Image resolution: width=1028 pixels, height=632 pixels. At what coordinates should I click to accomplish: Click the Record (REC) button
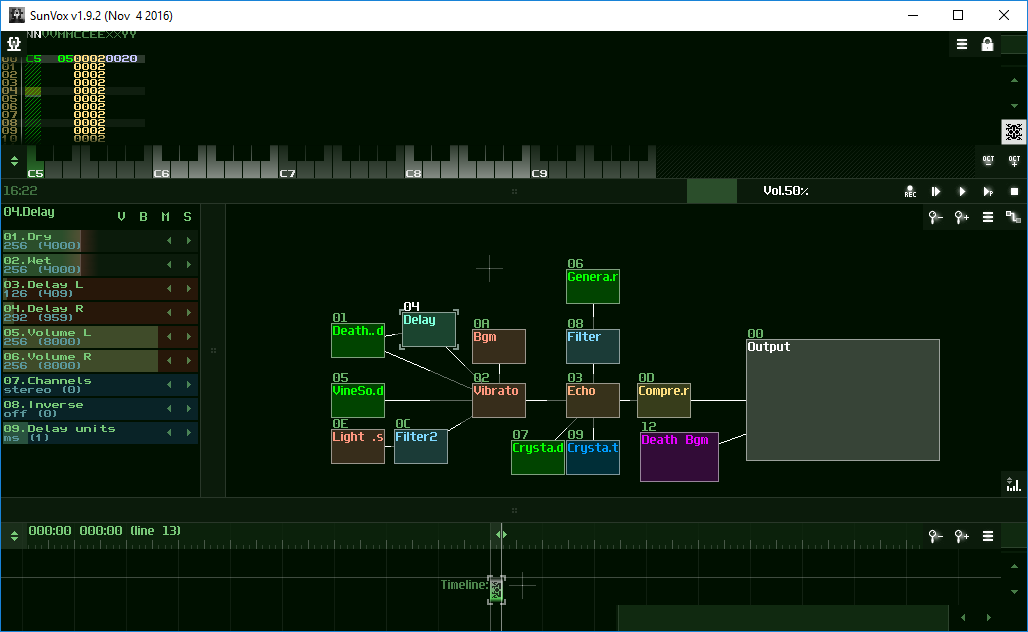[910, 191]
